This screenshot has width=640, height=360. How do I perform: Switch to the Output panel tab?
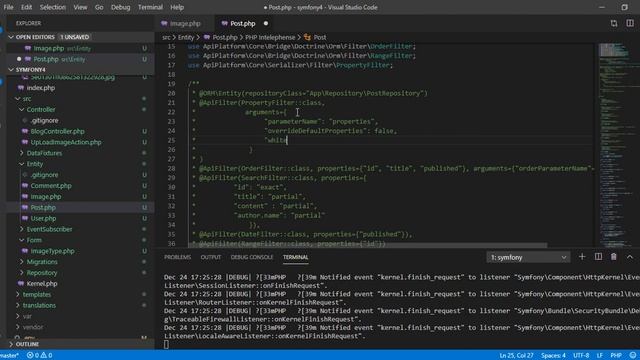211,258
